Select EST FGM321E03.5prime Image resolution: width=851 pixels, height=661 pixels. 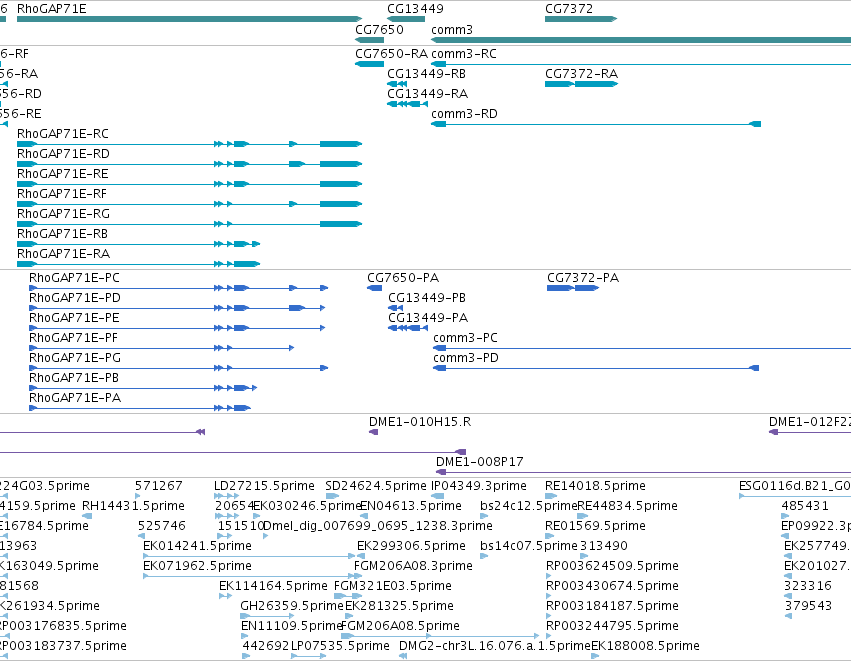point(348,596)
